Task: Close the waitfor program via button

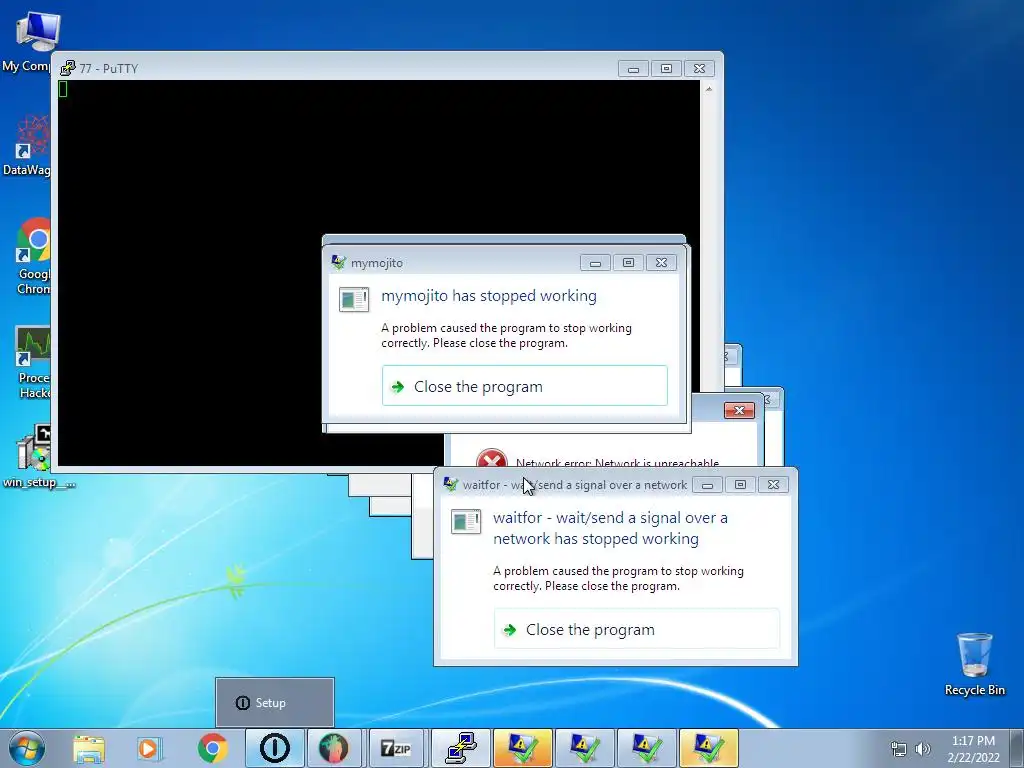Action: [637, 629]
